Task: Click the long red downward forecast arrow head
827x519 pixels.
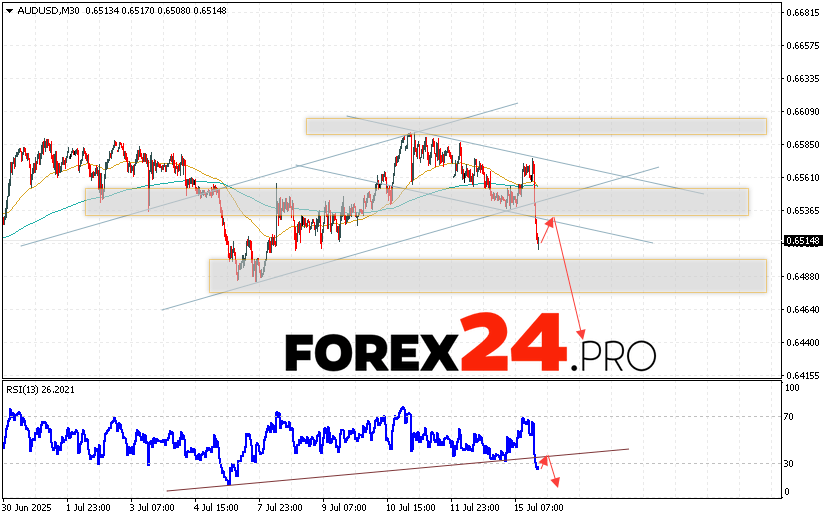Action: coord(581,335)
